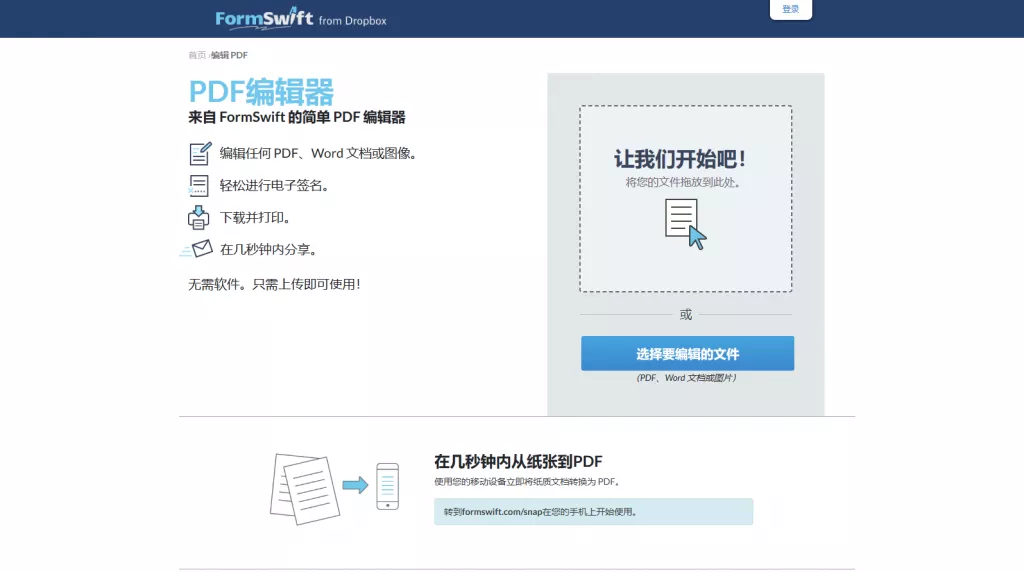Click the paper documents illustration
The image size is (1024, 572).
(305, 489)
